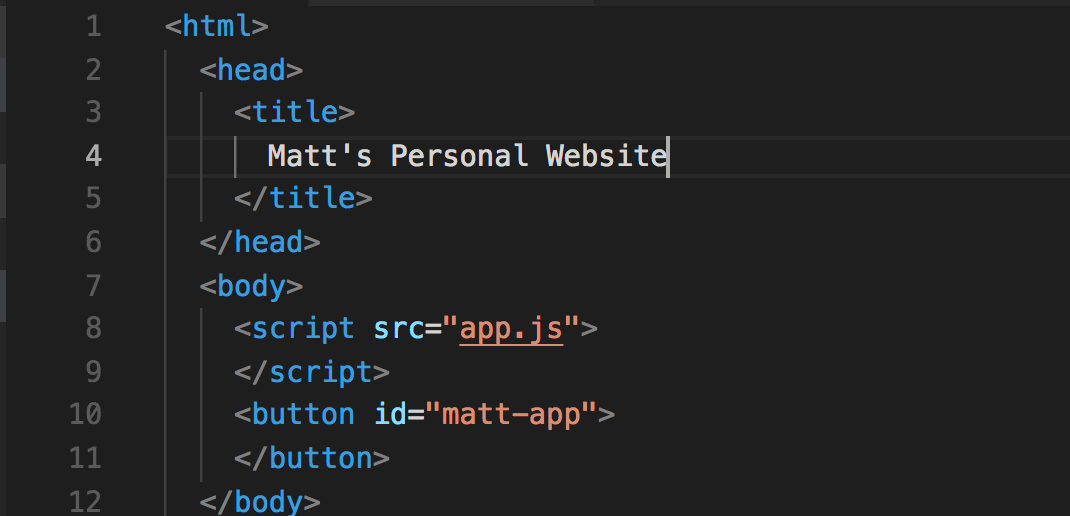Click the script tag name on line 8

(x=303, y=328)
